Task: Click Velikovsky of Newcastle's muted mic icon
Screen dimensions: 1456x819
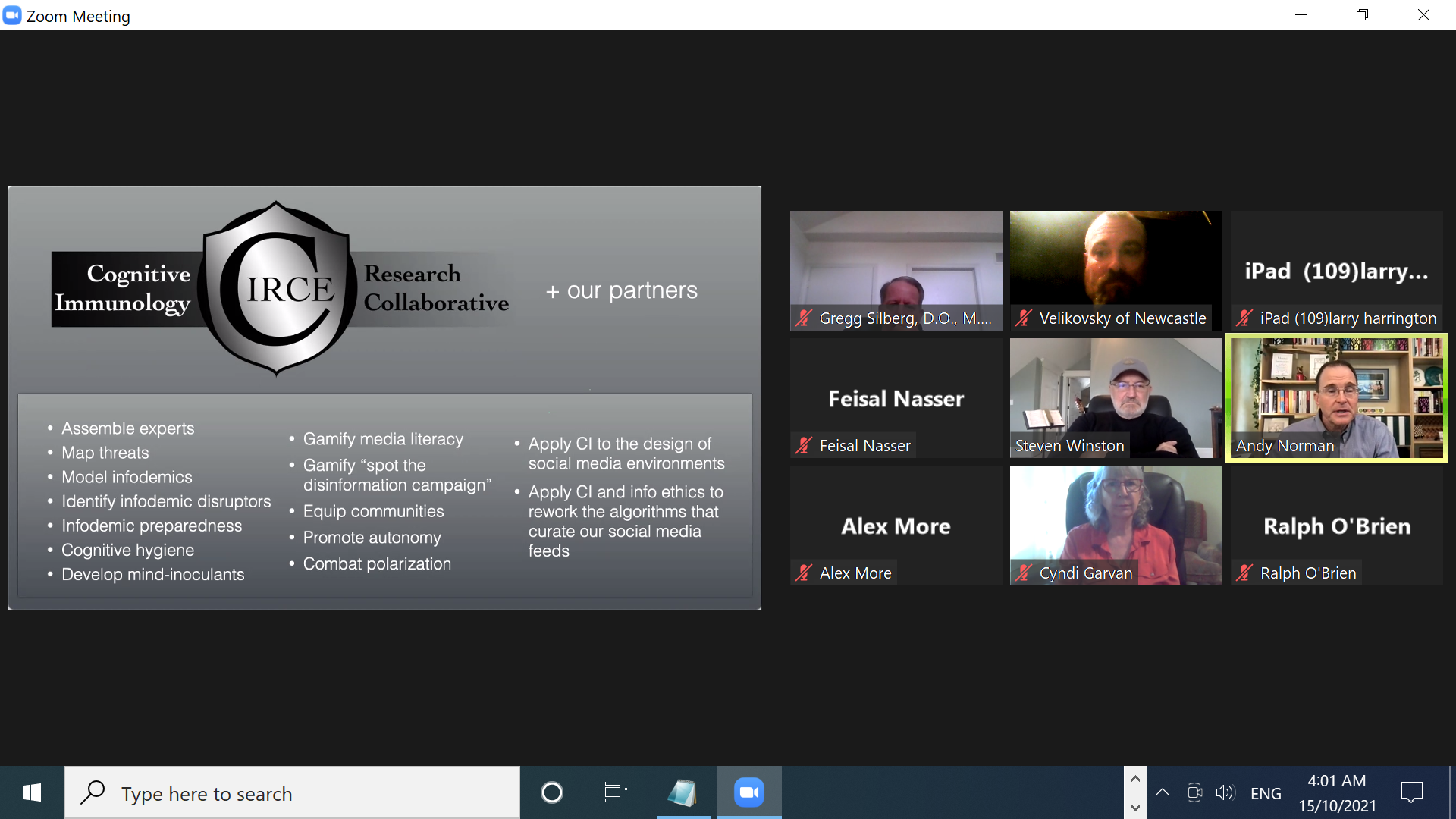Action: coord(1024,318)
